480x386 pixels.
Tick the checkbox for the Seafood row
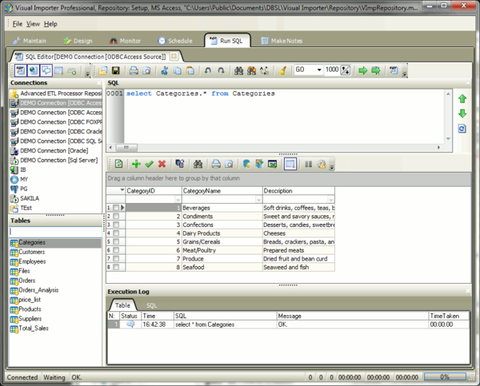coord(116,267)
